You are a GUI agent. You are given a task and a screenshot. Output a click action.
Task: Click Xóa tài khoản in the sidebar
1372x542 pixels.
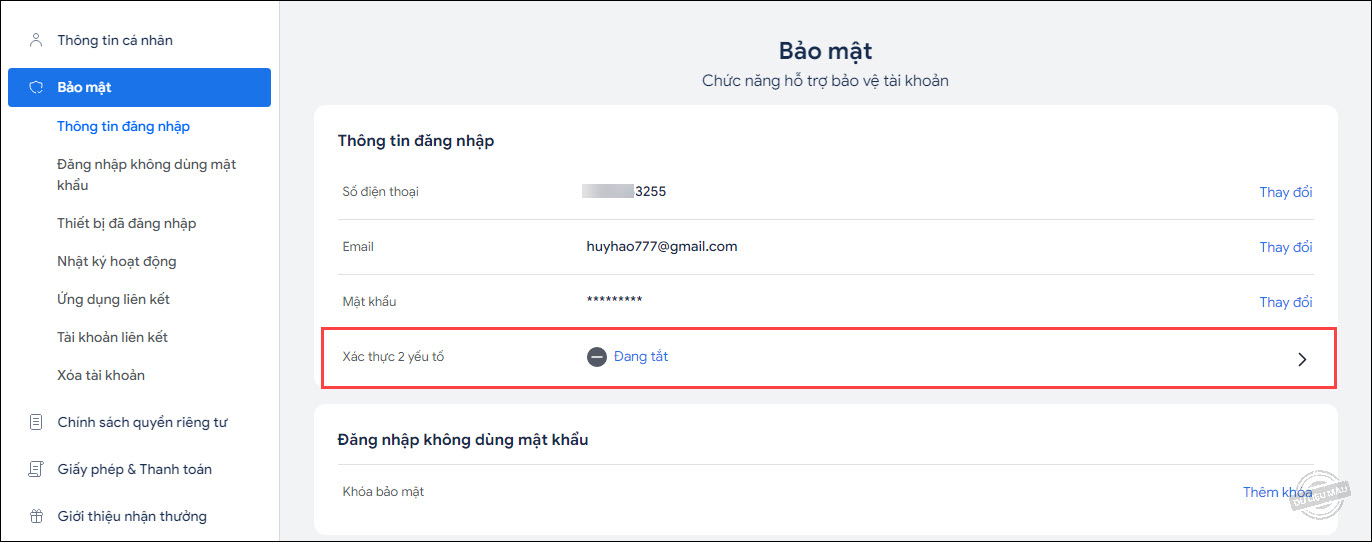pos(101,375)
